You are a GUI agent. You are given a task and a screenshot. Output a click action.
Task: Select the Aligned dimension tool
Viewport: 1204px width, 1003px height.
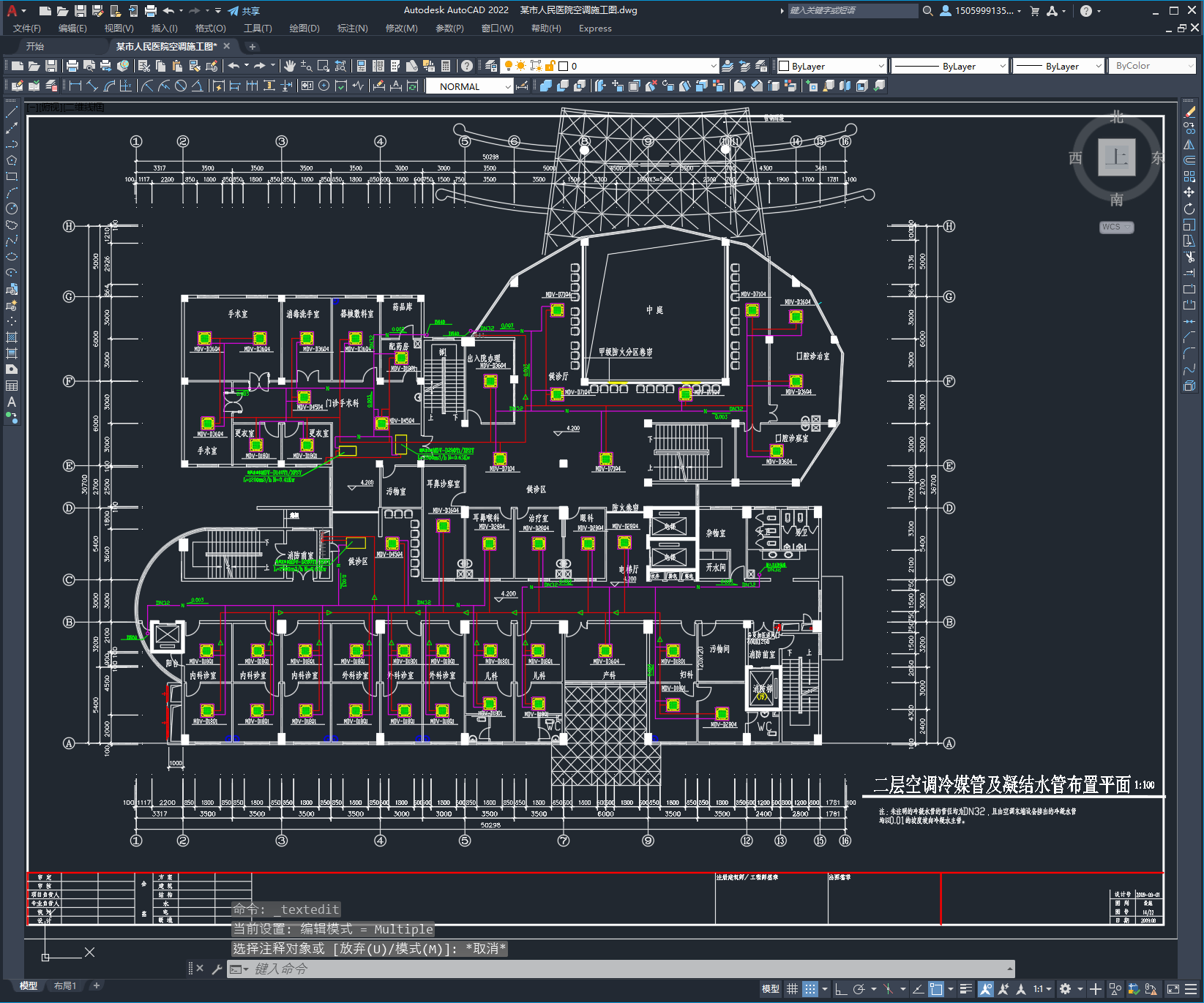click(x=91, y=86)
